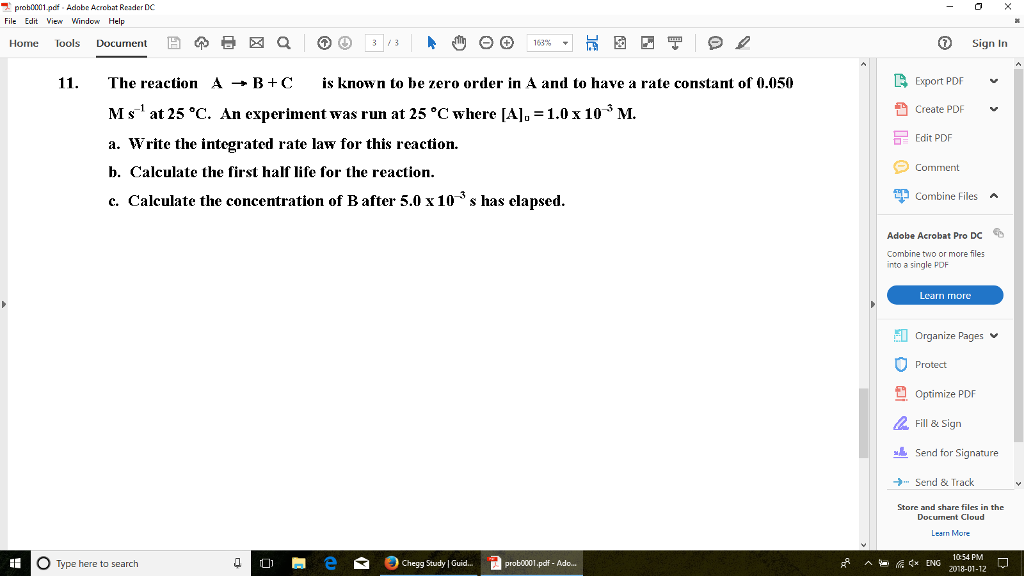Screen dimensions: 1024x576
Task: Expand the Export PDF options chevron
Action: (x=995, y=79)
